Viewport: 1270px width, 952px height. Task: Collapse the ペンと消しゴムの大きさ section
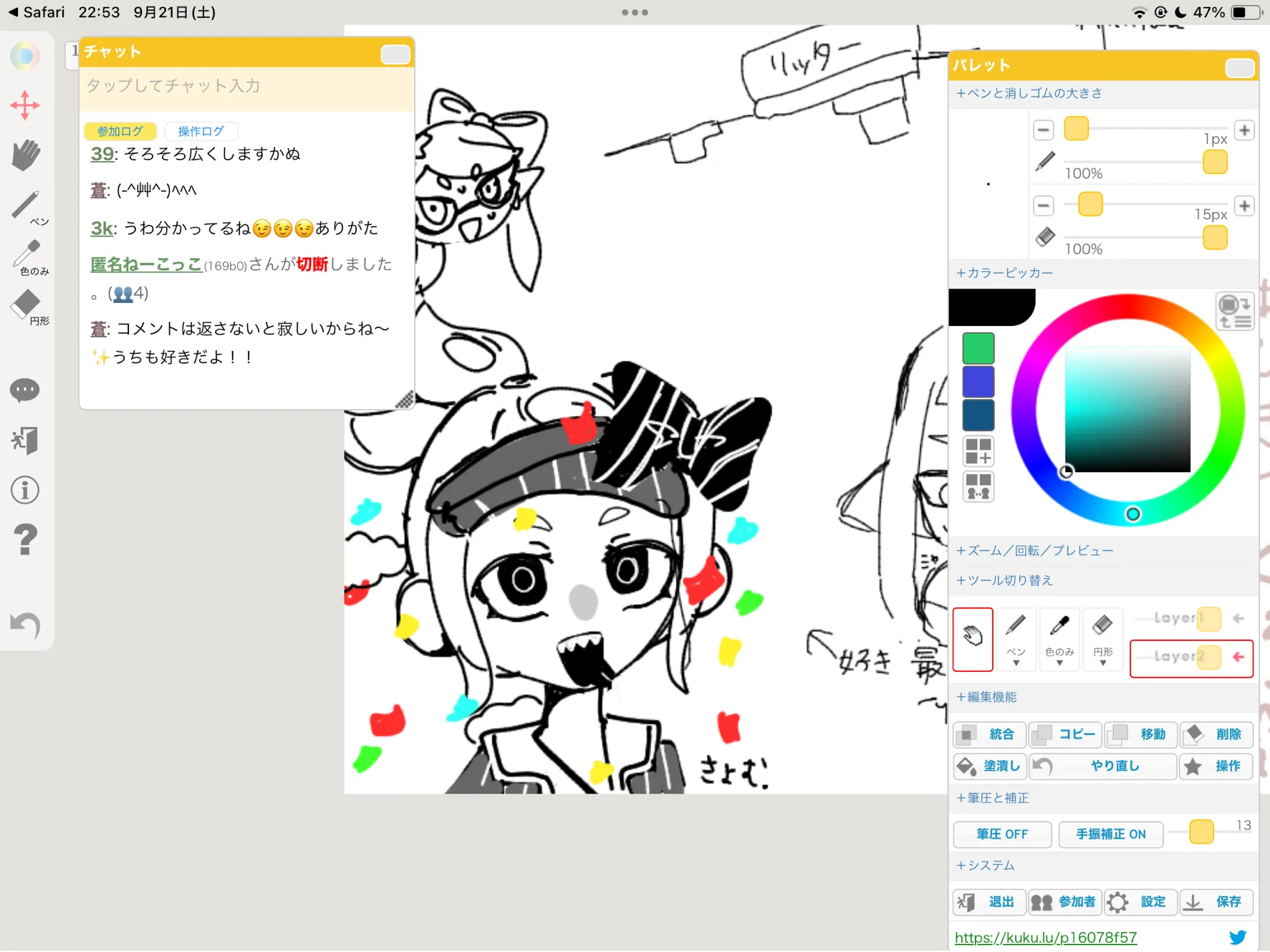[1029, 93]
